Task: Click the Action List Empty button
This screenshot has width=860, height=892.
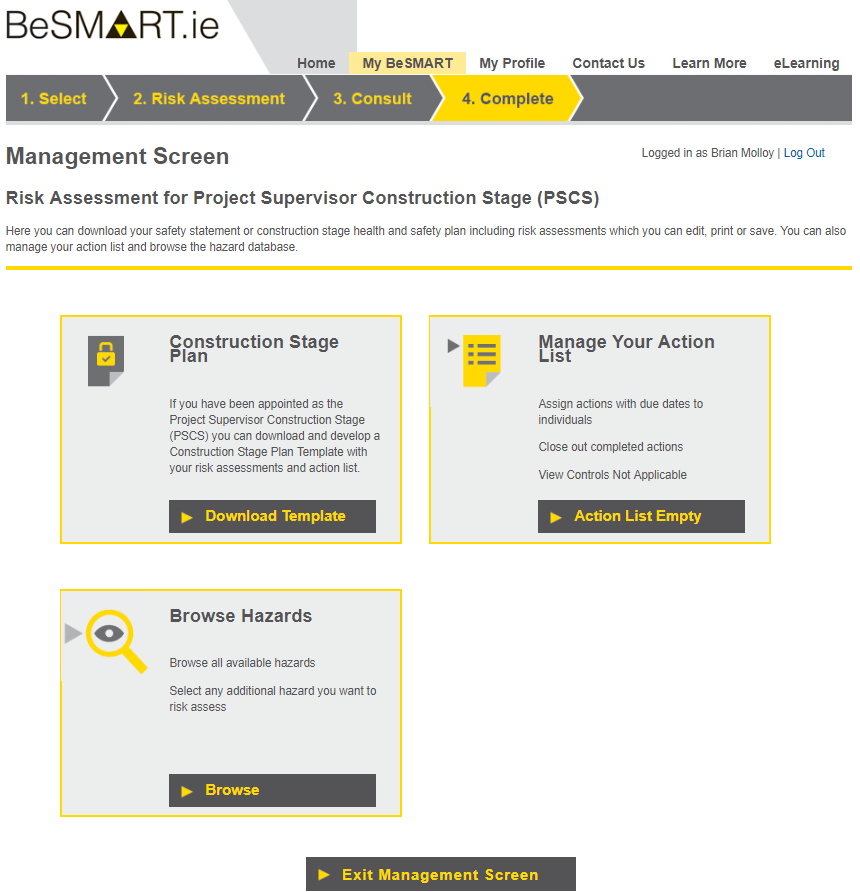Action: [641, 516]
